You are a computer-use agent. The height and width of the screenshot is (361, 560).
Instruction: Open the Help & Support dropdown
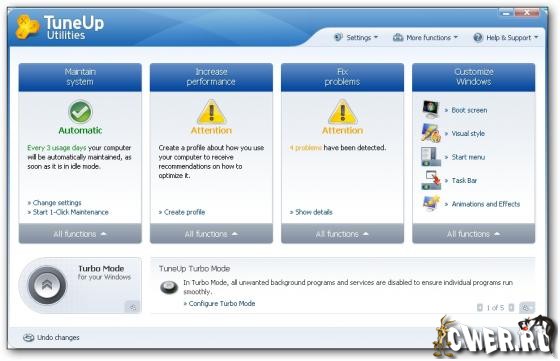pos(505,37)
